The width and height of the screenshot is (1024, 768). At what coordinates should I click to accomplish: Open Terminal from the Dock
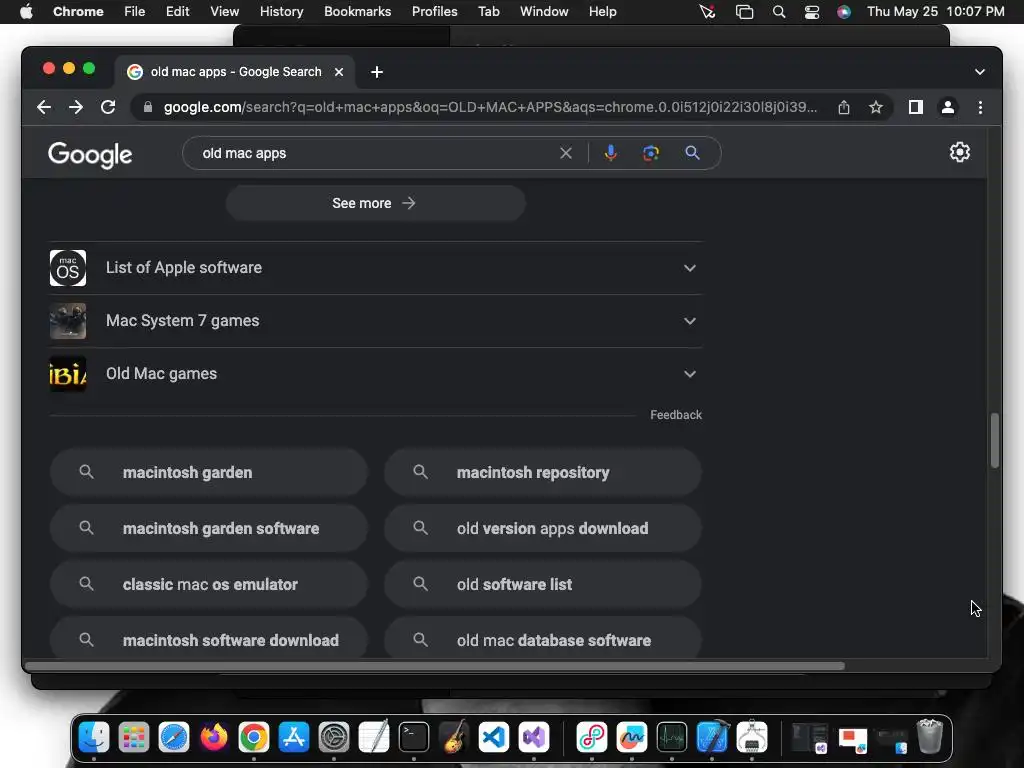click(414, 737)
